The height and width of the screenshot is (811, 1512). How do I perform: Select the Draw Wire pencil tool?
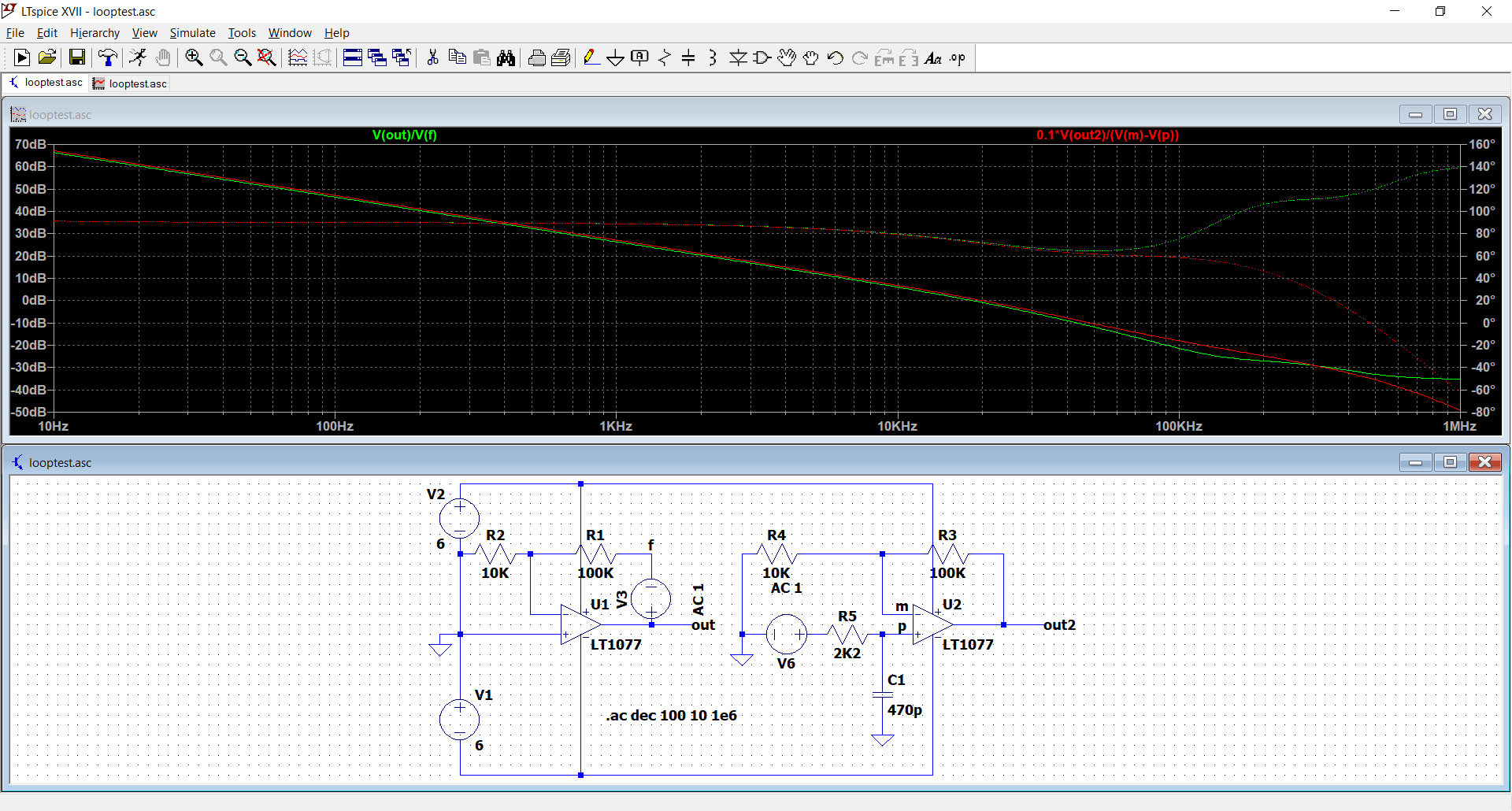[x=591, y=57]
